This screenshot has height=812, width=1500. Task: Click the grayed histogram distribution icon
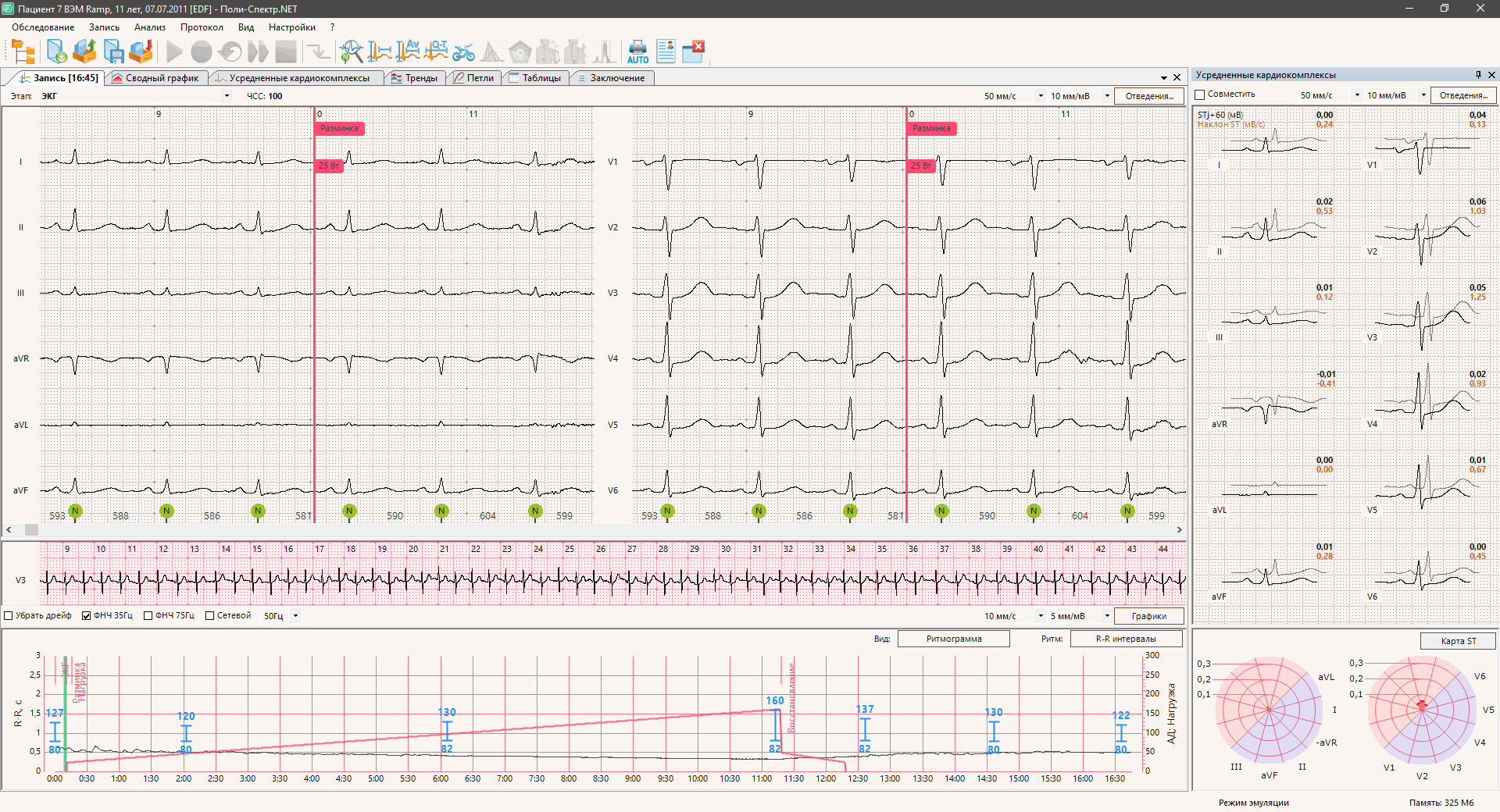[x=491, y=52]
